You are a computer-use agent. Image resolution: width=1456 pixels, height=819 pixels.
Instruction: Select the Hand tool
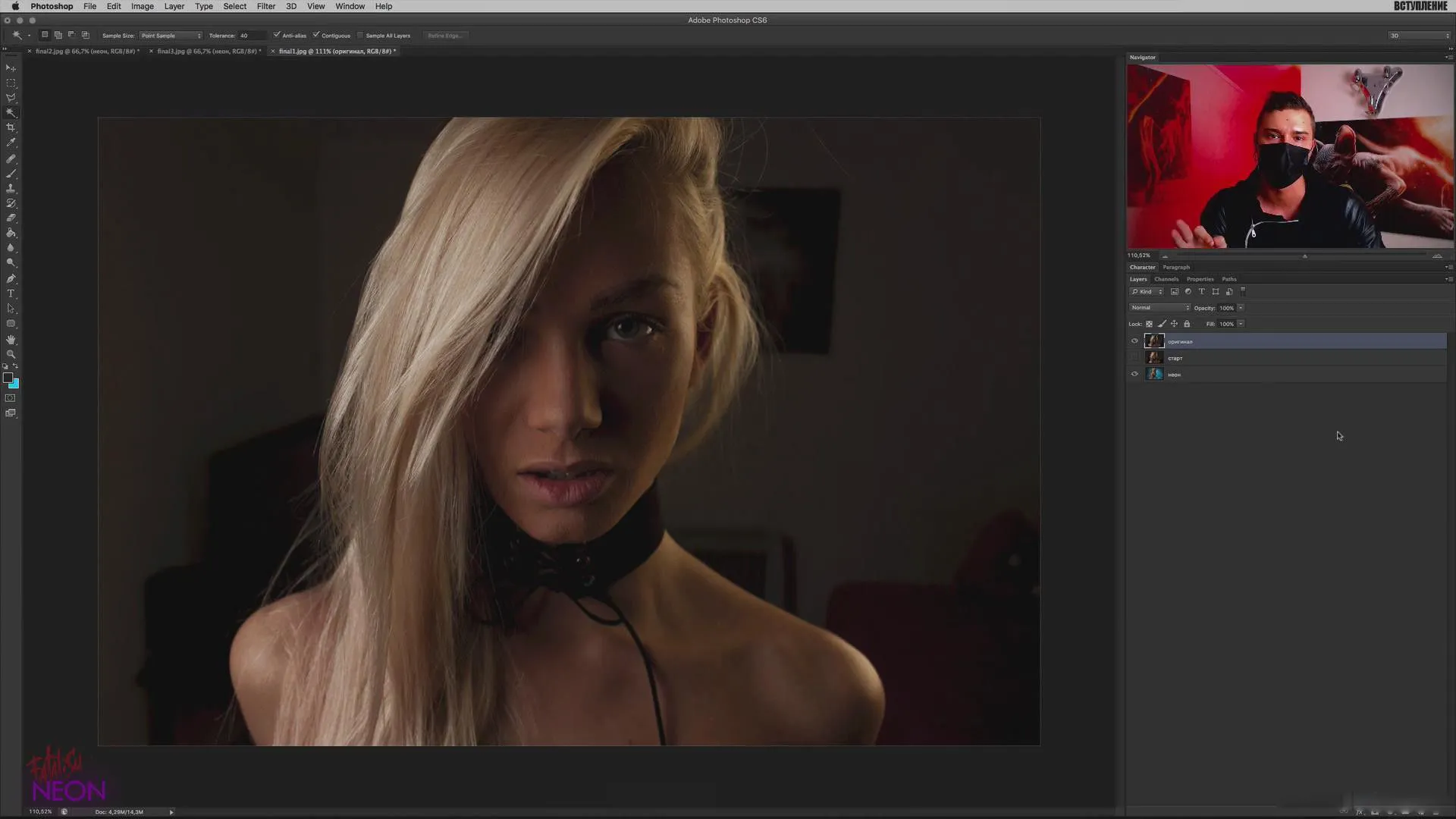(11, 340)
